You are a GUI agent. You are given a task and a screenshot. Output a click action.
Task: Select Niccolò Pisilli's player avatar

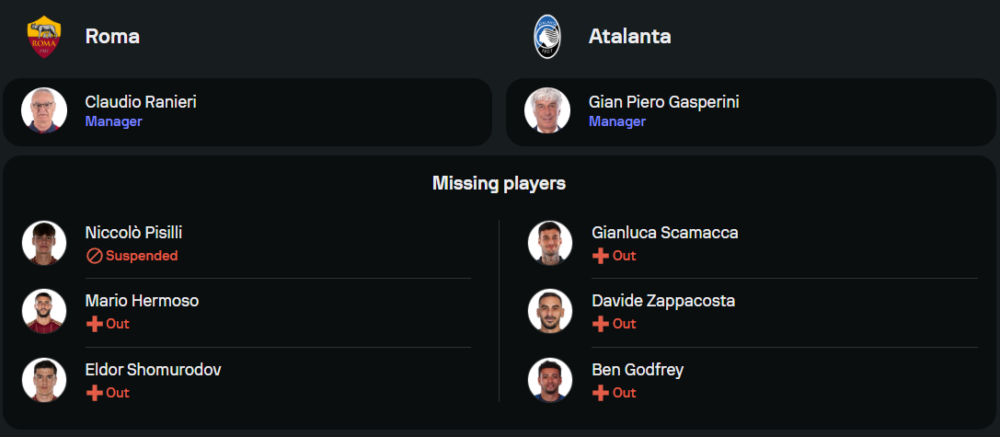44,243
